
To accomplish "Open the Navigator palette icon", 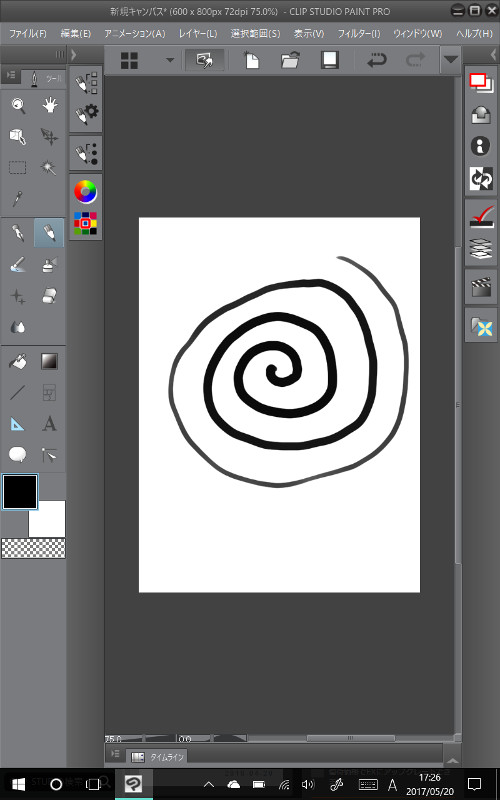I will coord(481,82).
